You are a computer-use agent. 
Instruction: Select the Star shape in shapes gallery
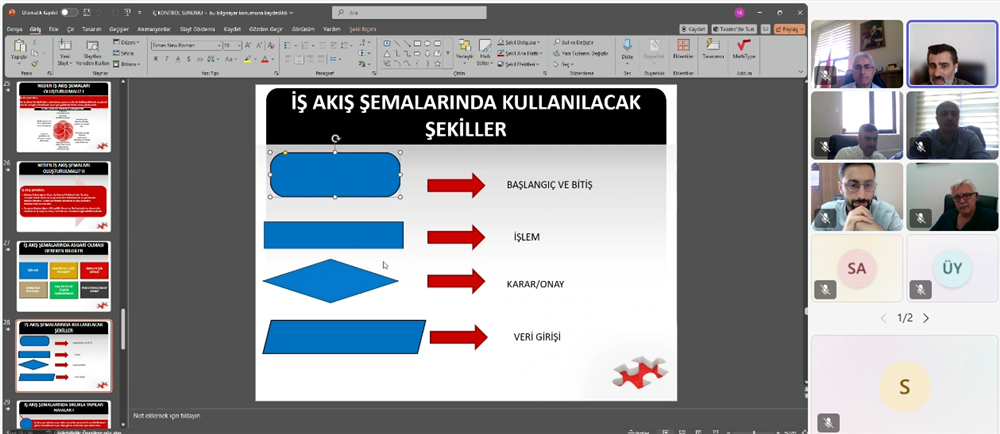[438, 64]
